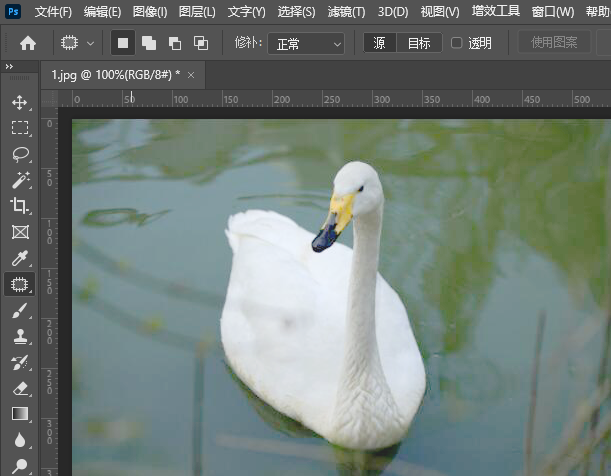The height and width of the screenshot is (476, 611).
Task: Expand the tools panel with double-arrow
Action: point(9,67)
